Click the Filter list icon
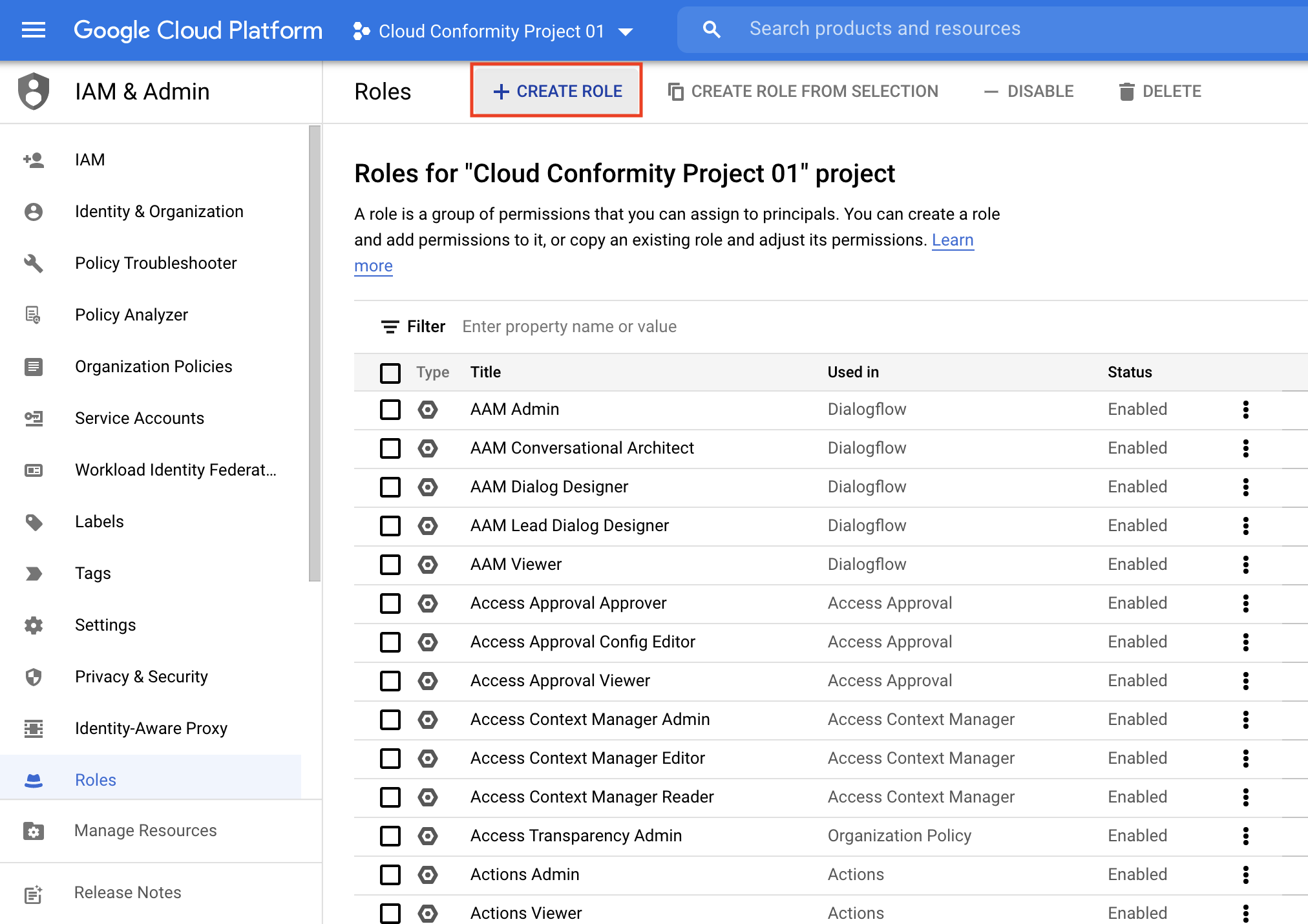 click(x=390, y=327)
